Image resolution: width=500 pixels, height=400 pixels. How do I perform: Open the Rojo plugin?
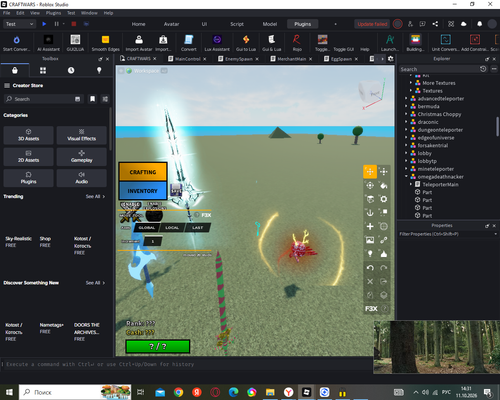point(297,43)
